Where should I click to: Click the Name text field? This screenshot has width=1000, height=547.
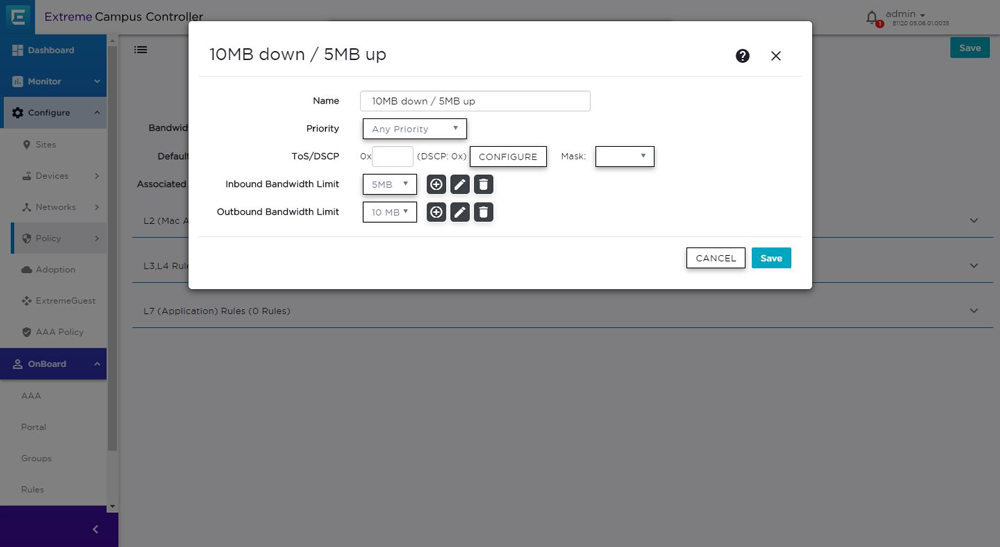click(475, 101)
